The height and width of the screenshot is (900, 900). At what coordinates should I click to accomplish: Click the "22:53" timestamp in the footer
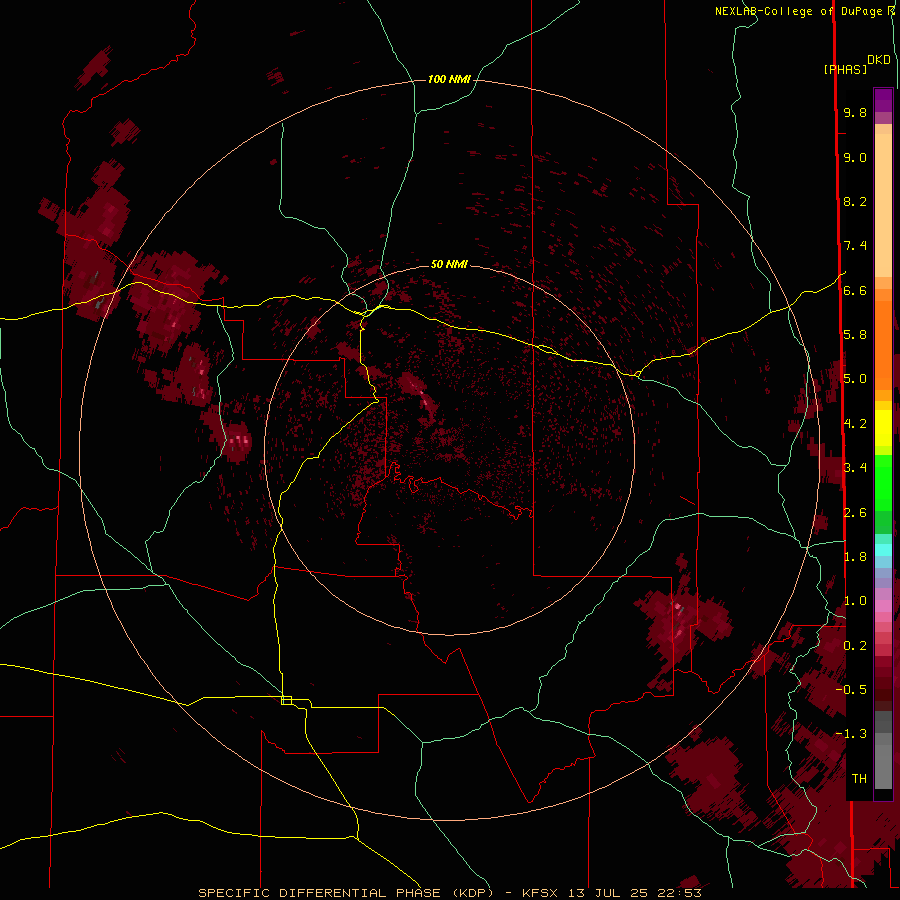click(678, 893)
